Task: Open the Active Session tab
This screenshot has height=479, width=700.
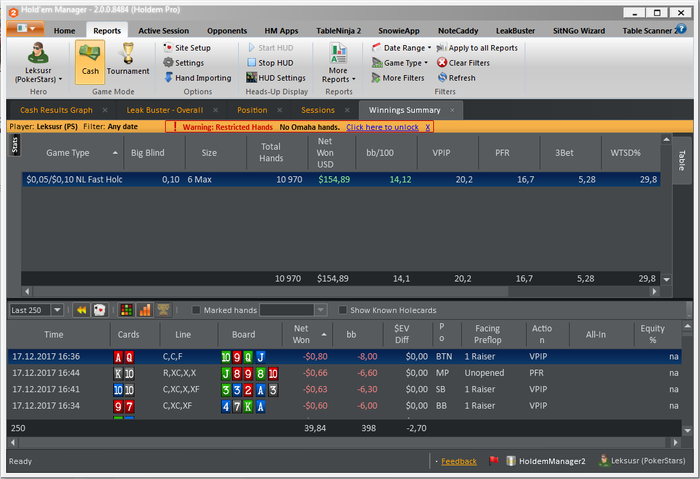Action: (163, 30)
